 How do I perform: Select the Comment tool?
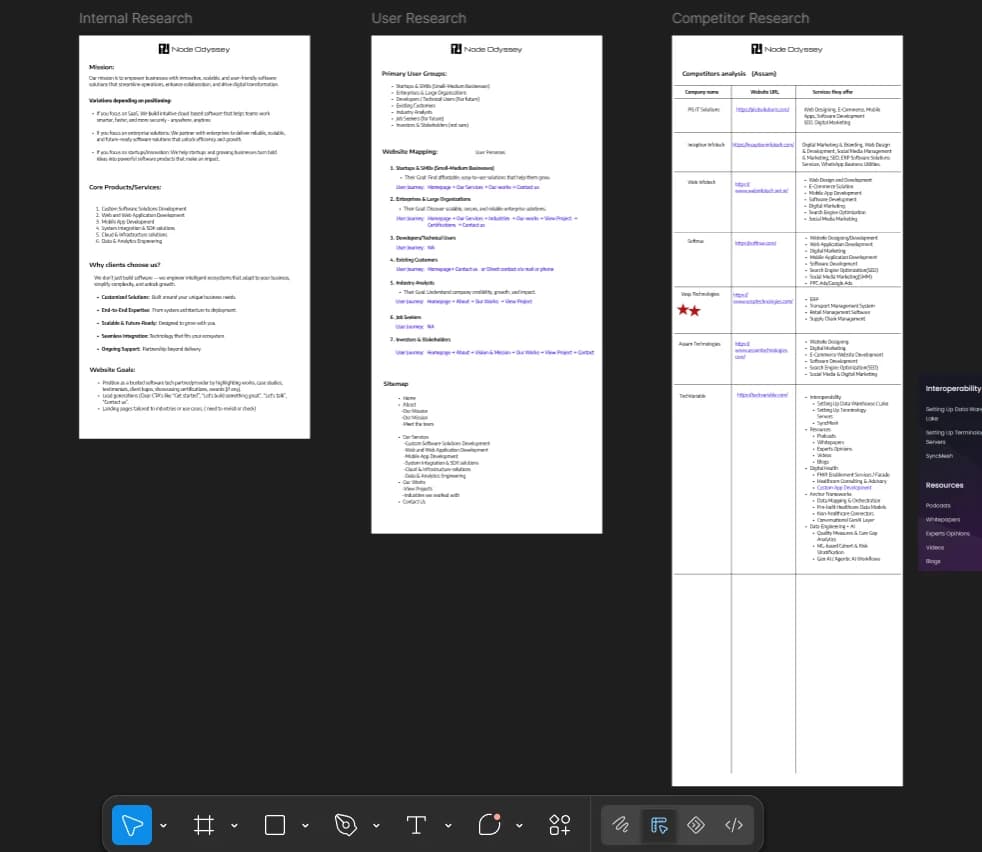pos(489,824)
